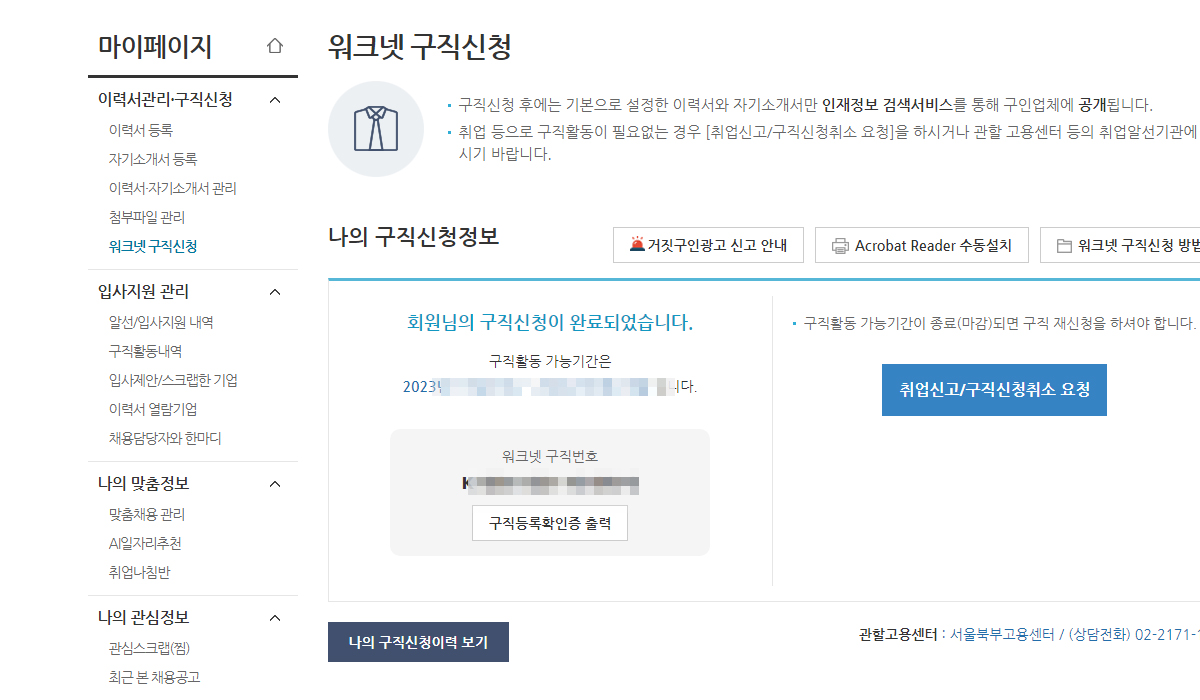Click the 워크넷 구직신청 page title

pyautogui.click(x=420, y=46)
